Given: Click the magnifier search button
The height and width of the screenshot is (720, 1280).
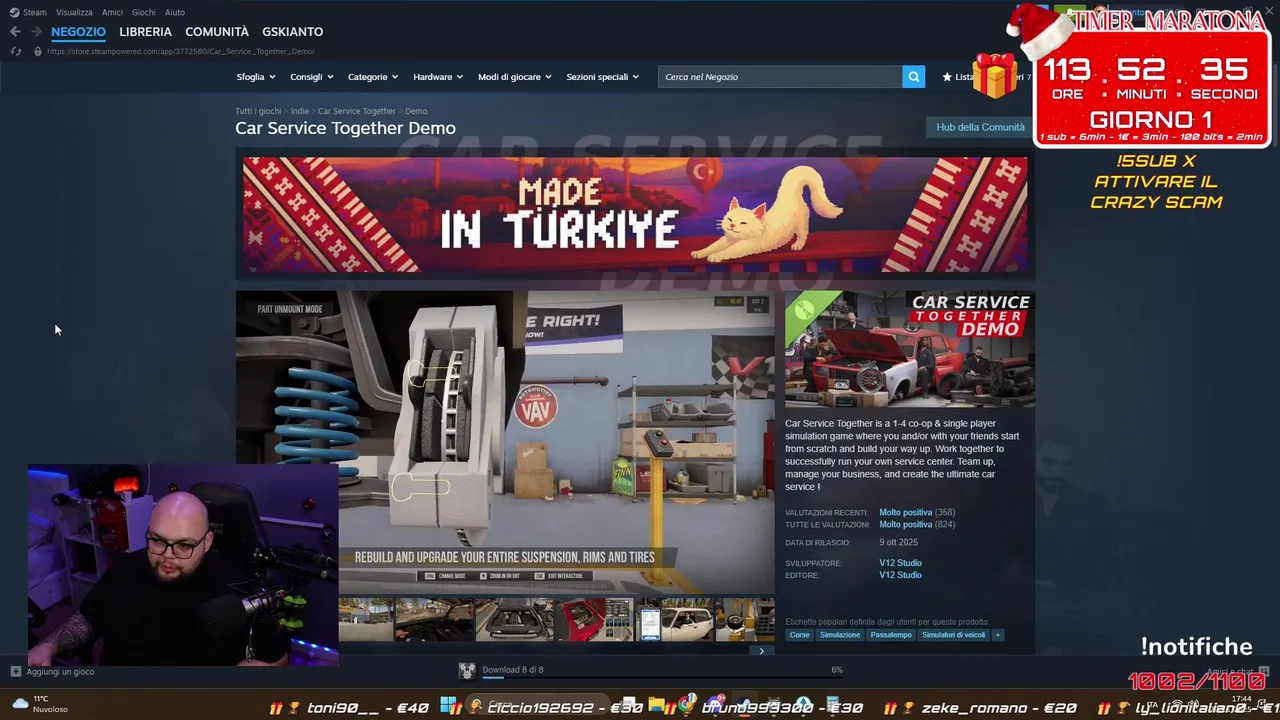Looking at the screenshot, I should coord(913,77).
